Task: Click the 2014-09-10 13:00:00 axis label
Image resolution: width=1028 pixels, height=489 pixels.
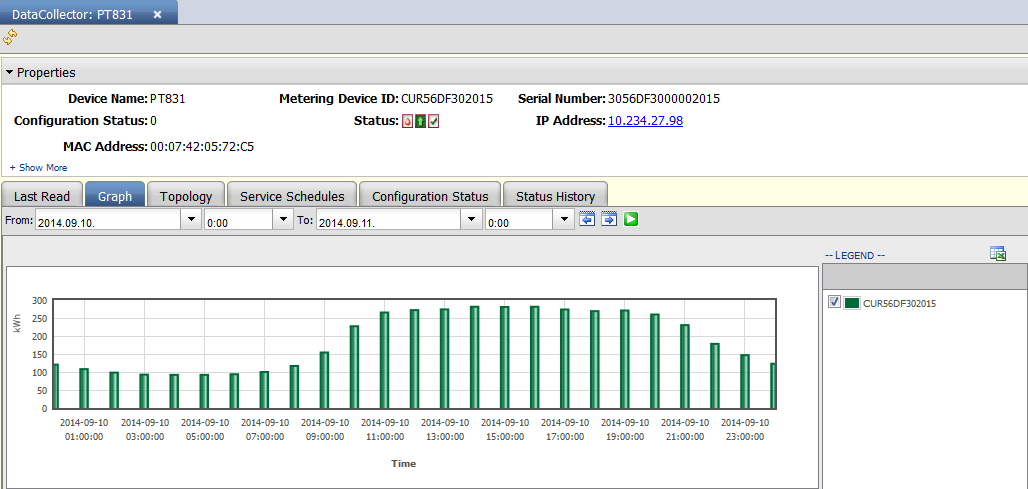Action: [445, 429]
